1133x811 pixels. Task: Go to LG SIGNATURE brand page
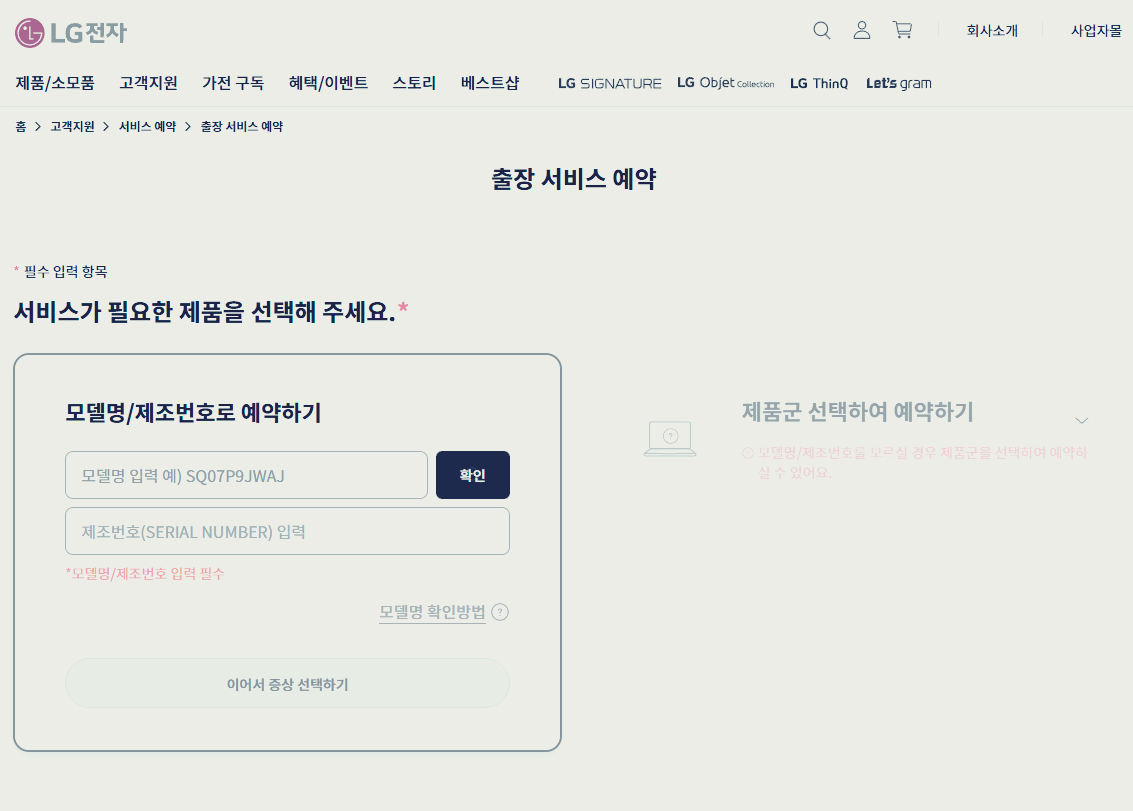609,83
